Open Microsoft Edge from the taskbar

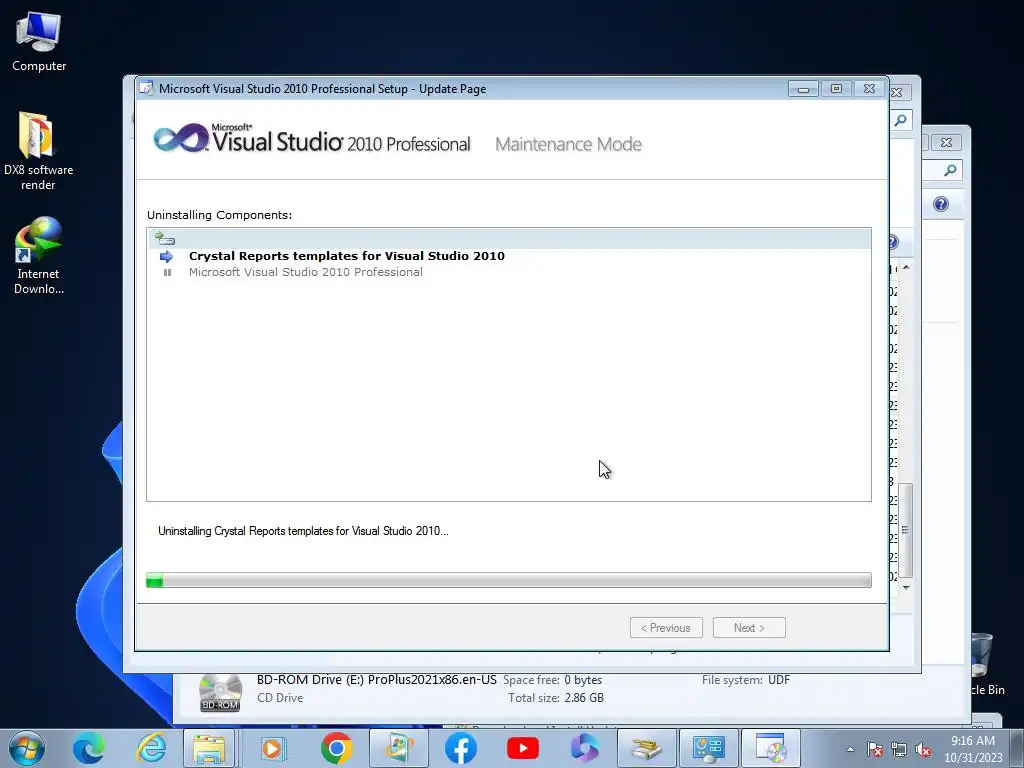[x=89, y=748]
